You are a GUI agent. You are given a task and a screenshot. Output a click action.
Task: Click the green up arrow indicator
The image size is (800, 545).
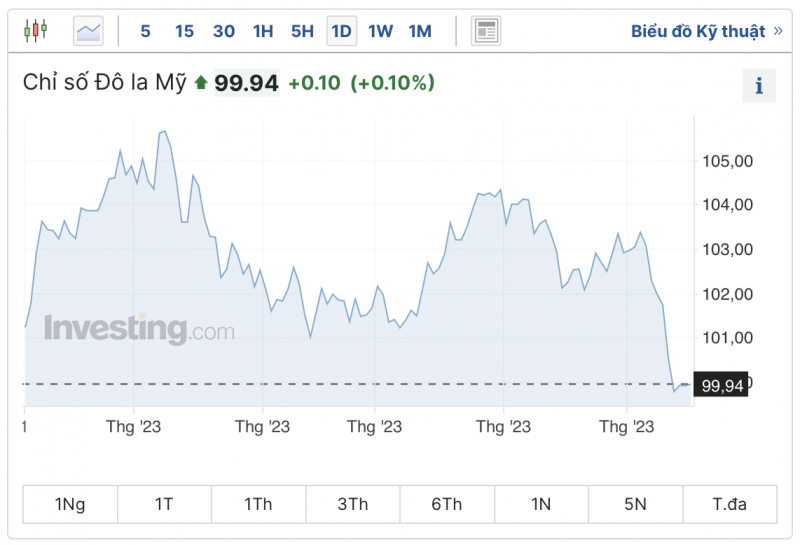point(201,83)
